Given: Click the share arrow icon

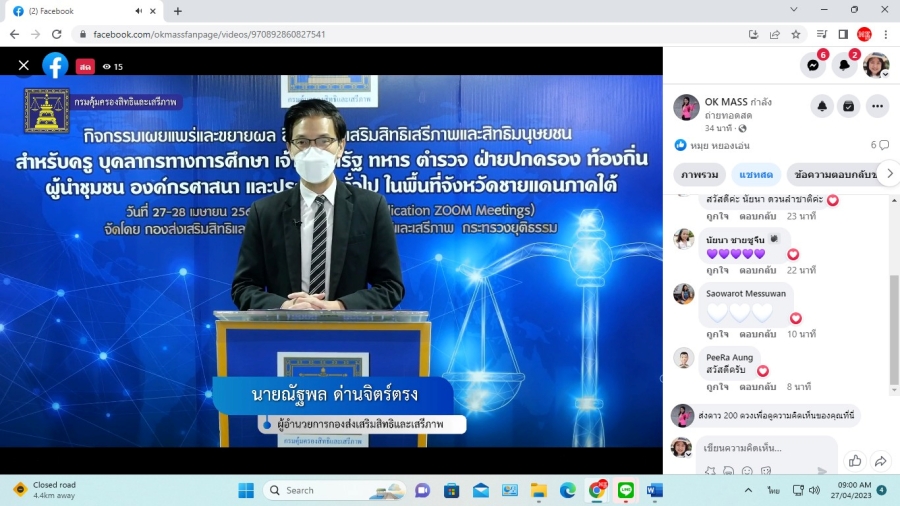Looking at the screenshot, I should coord(880,461).
